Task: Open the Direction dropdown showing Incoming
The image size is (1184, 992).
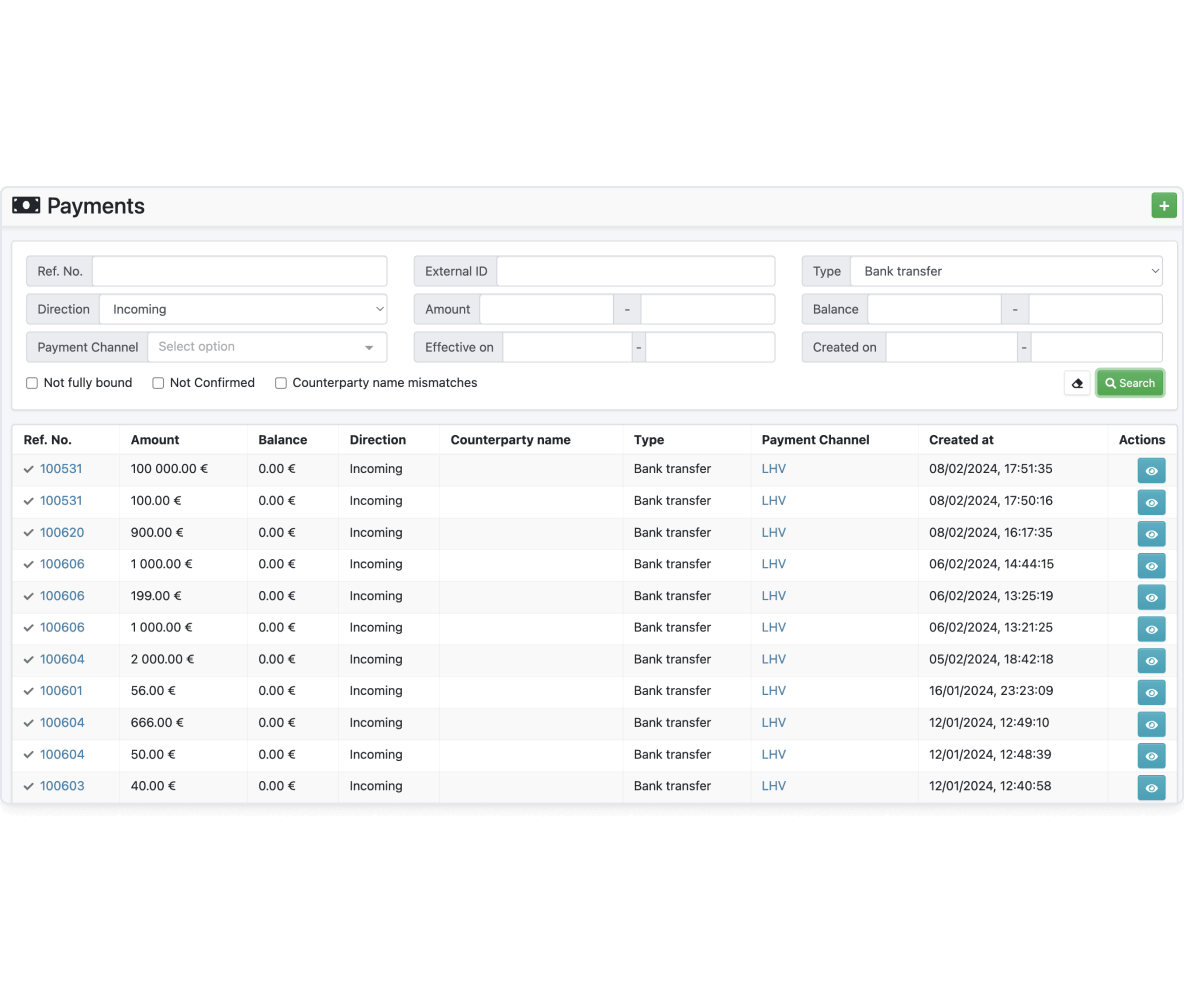Action: (x=243, y=309)
